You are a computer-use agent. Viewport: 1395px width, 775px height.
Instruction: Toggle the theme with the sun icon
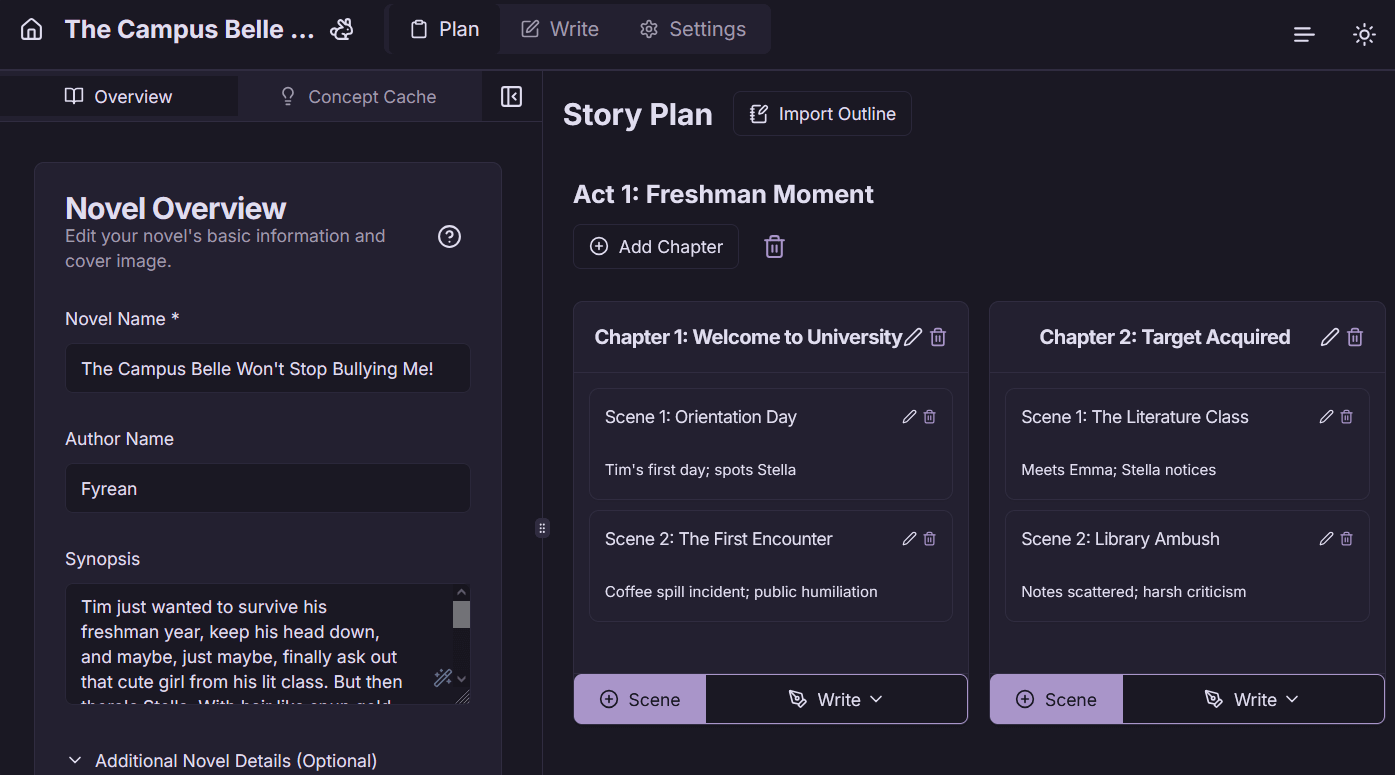(1364, 33)
